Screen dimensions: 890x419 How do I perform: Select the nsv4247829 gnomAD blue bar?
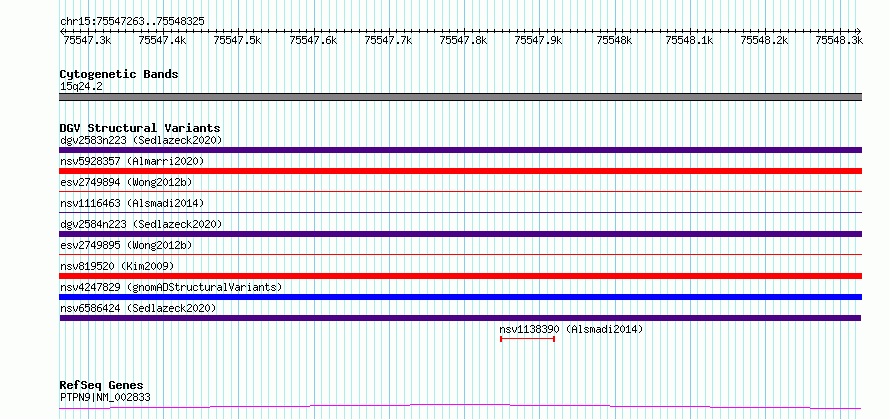460,297
